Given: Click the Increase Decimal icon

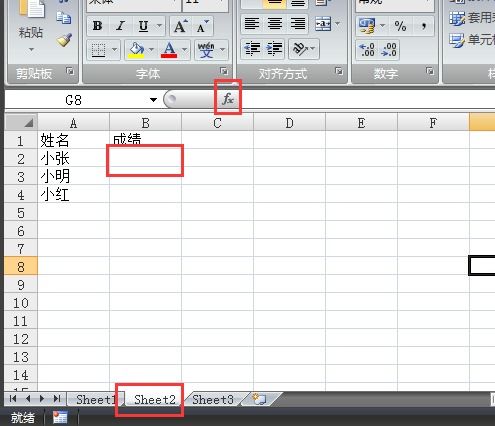Looking at the screenshot, I should 367,49.
